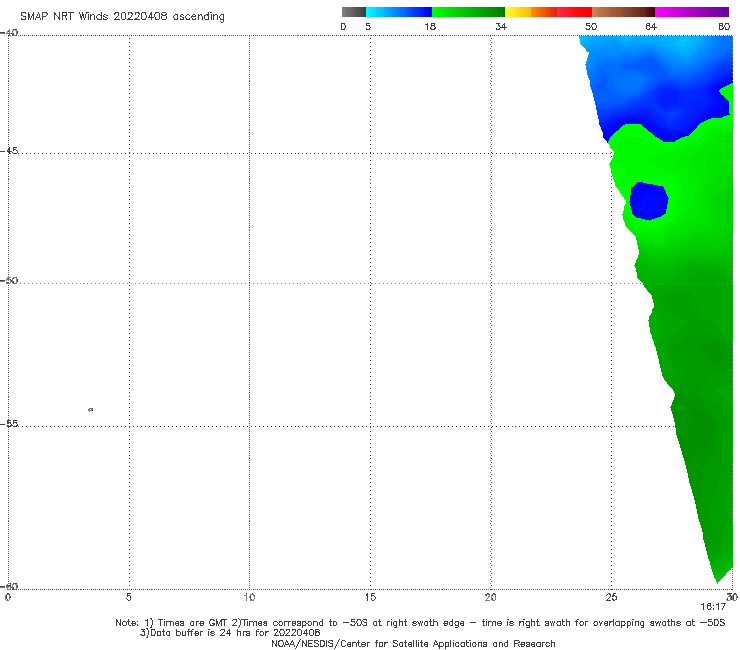Image resolution: width=740 pixels, height=650 pixels.
Task: Click the latitude axis label '-55'
Action: click(x=9, y=423)
